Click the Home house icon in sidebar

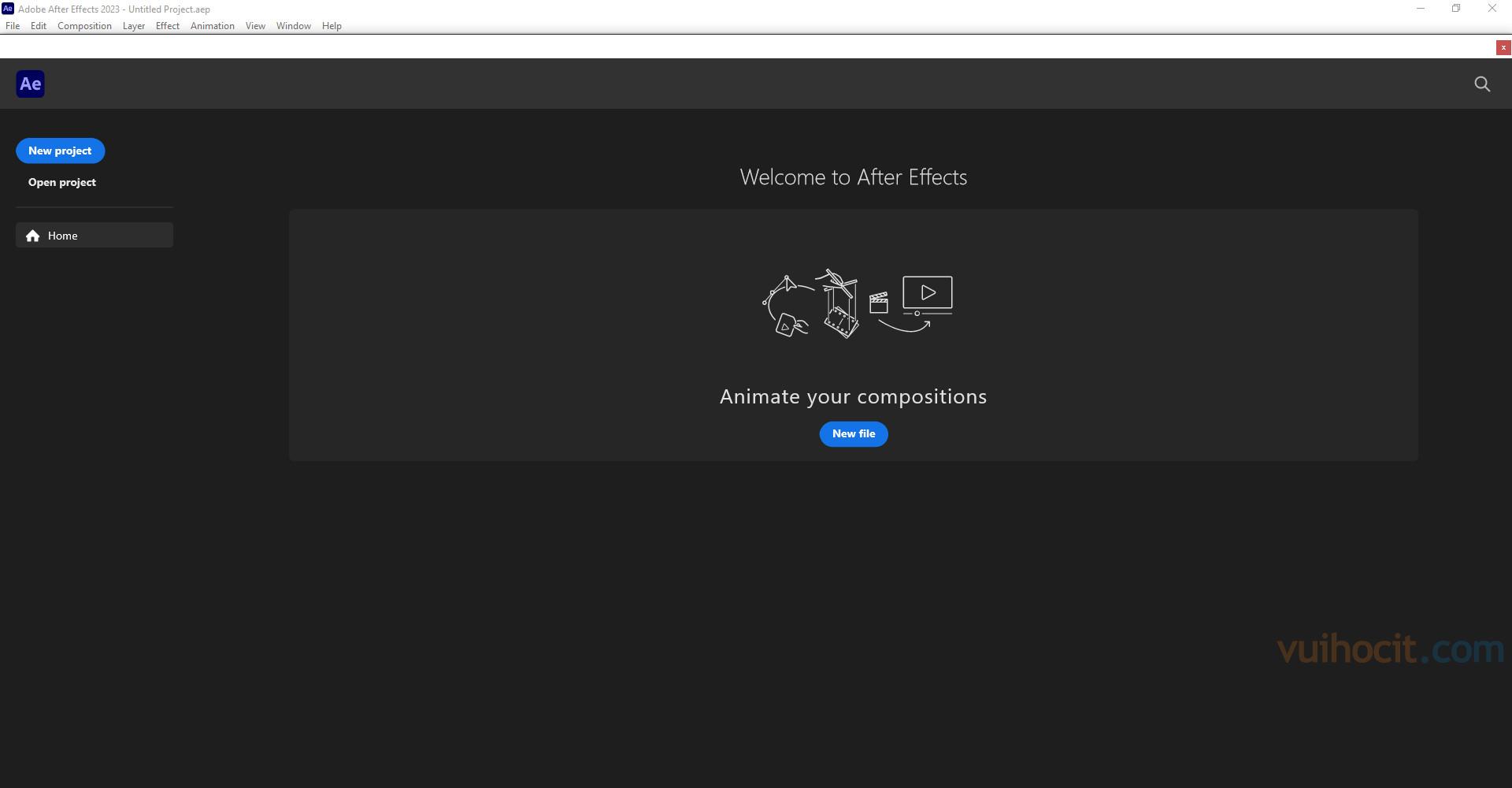coord(32,236)
